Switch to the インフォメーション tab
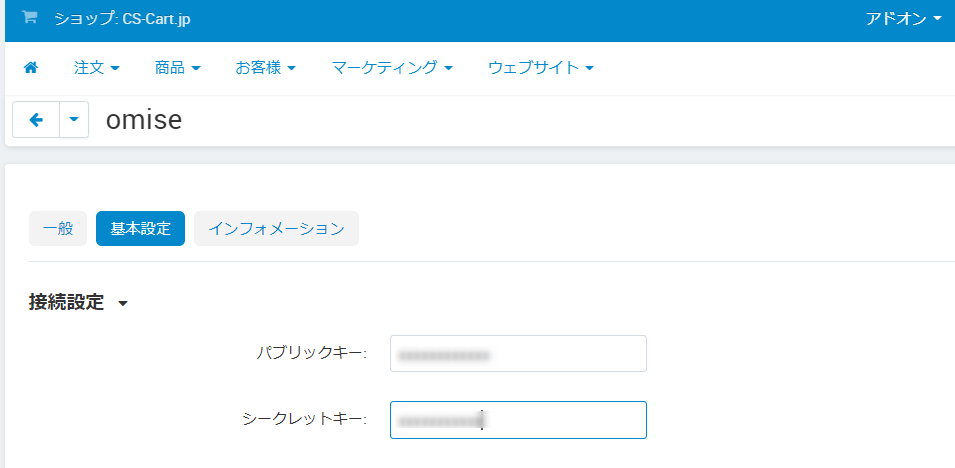The image size is (955, 468). pyautogui.click(x=276, y=228)
